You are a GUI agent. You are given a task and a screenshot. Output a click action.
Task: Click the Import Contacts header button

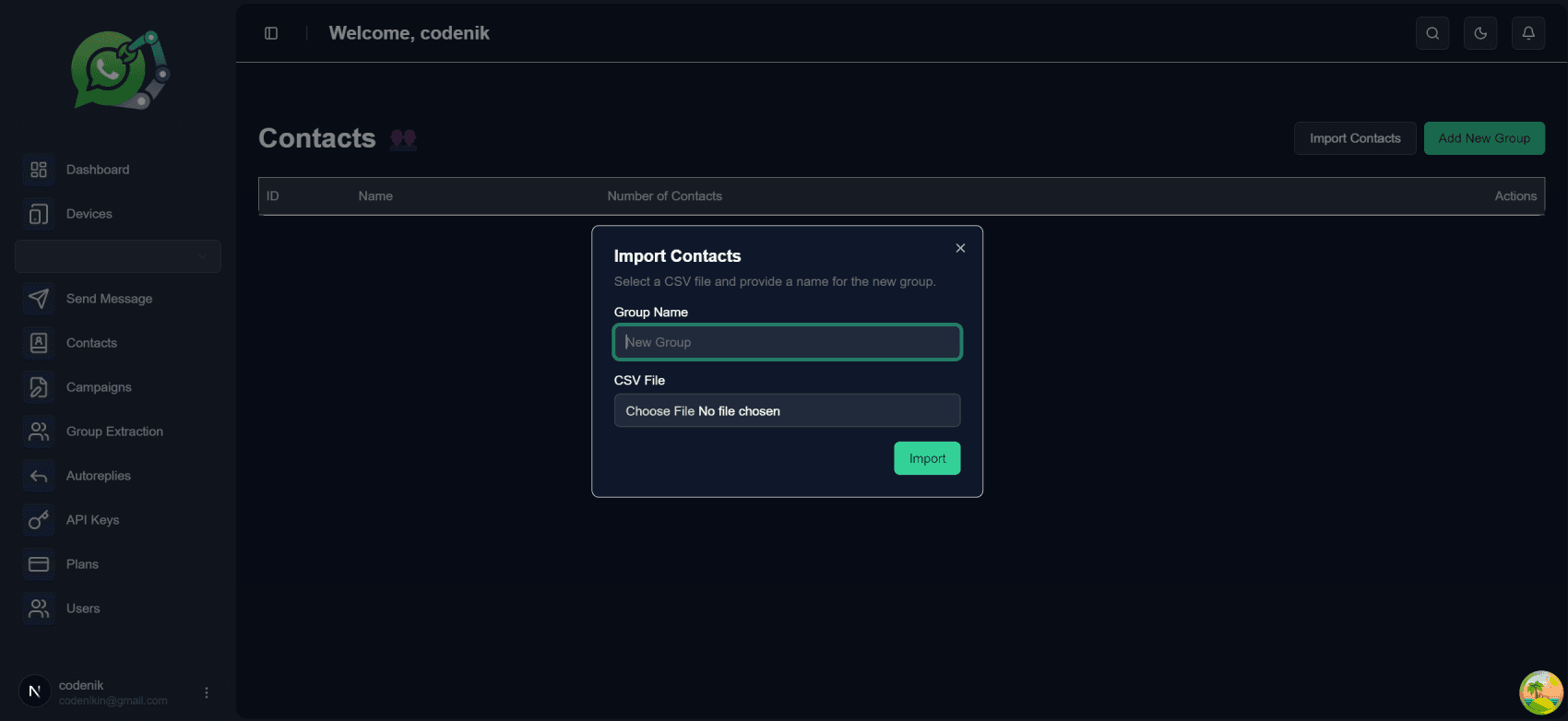(x=1355, y=138)
